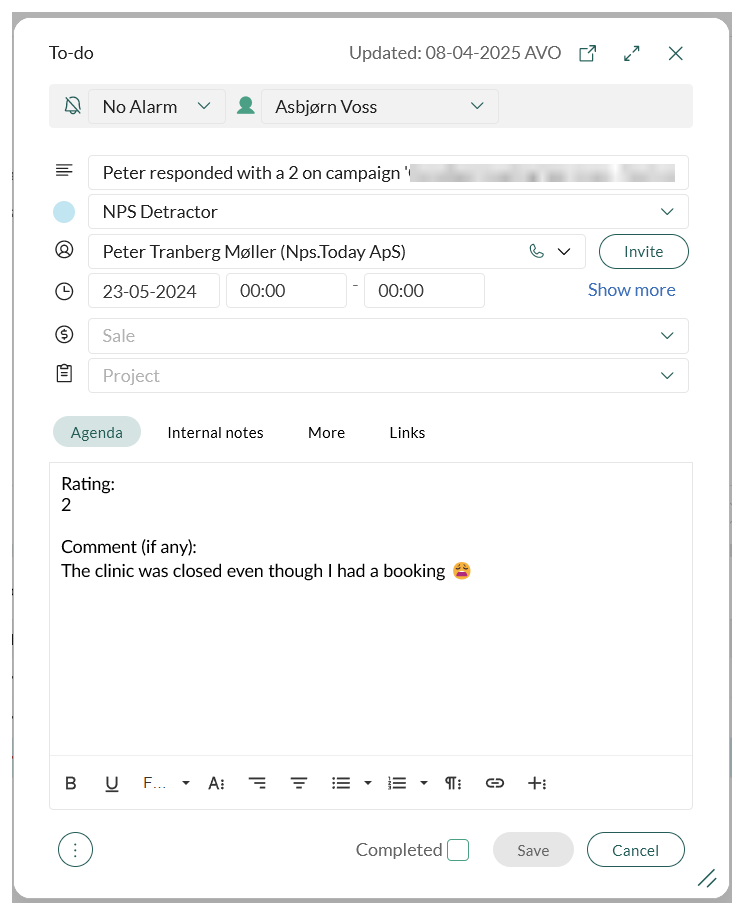Click the date field 23-05-2024
This screenshot has width=741, height=912.
(x=154, y=291)
